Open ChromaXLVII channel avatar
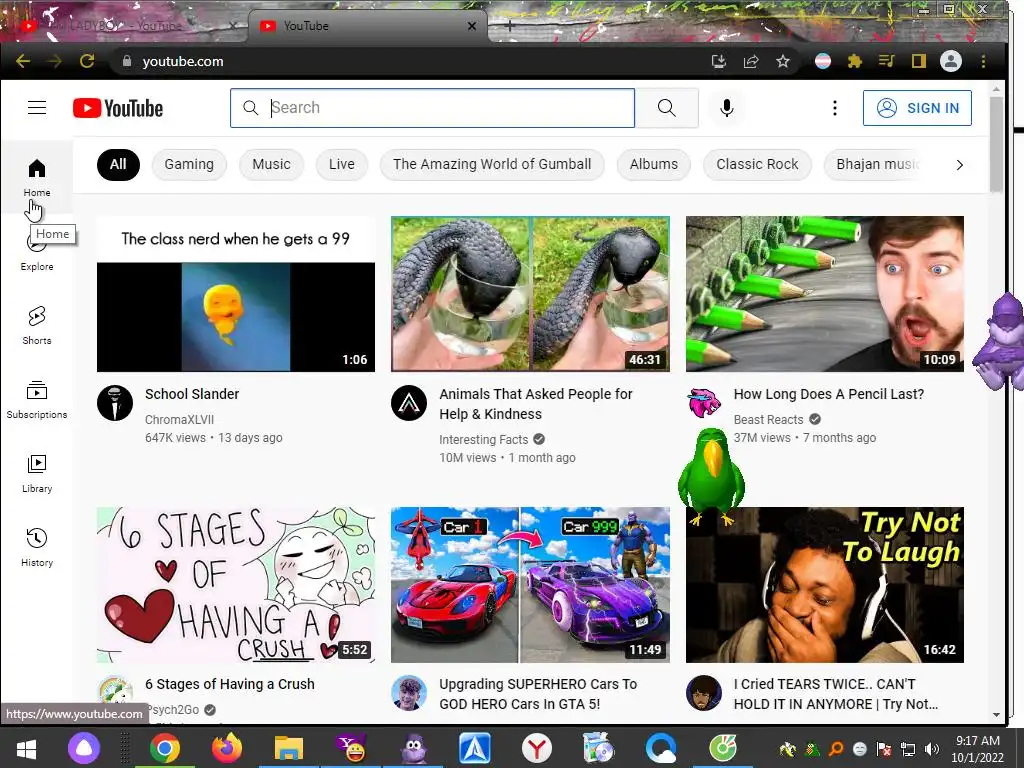This screenshot has width=1024, height=768. coord(115,403)
